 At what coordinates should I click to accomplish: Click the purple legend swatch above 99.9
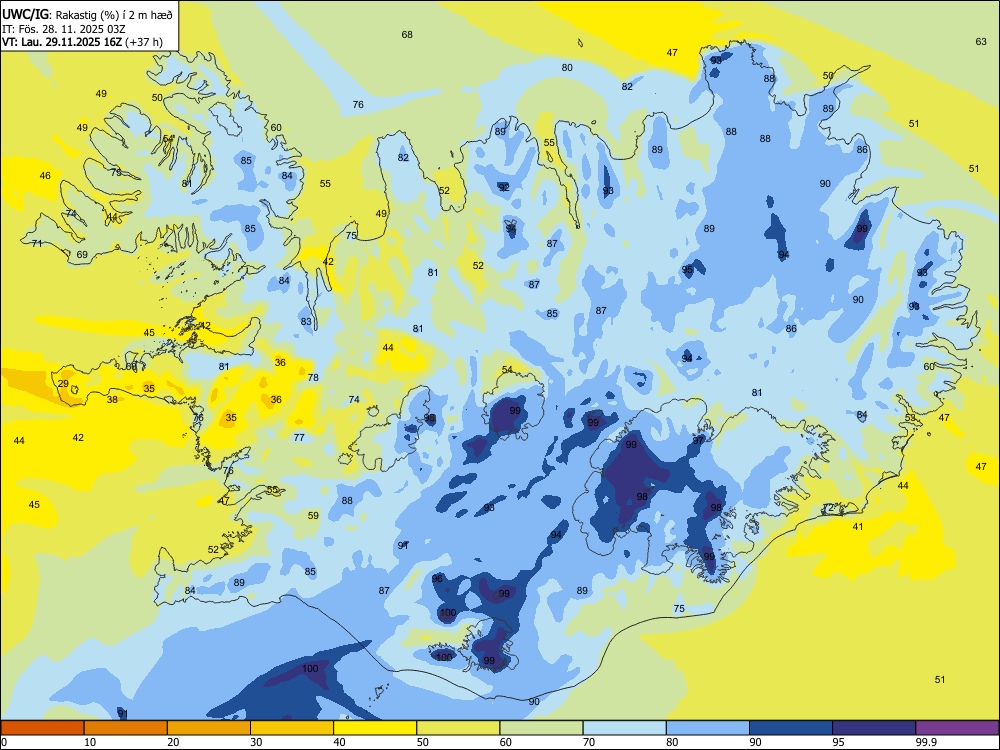pos(957,728)
